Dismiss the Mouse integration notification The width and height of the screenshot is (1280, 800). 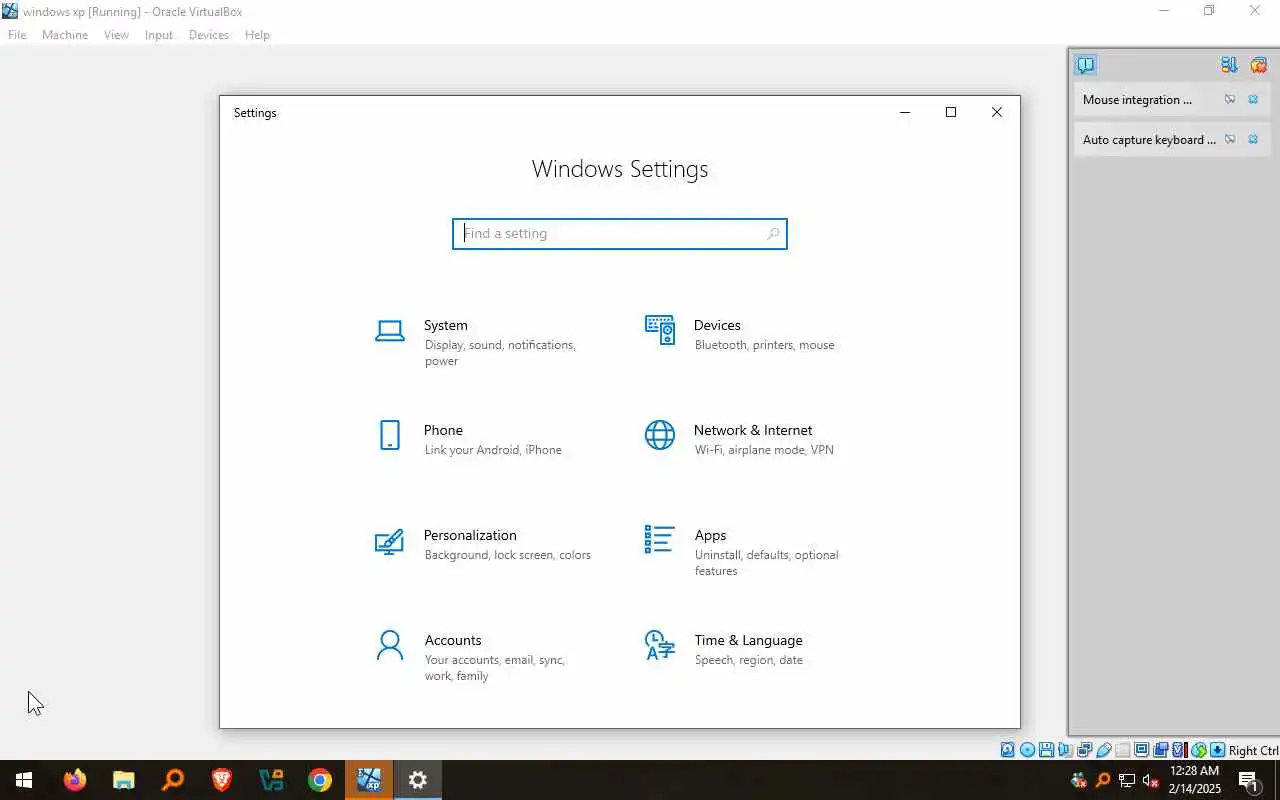click(1253, 99)
